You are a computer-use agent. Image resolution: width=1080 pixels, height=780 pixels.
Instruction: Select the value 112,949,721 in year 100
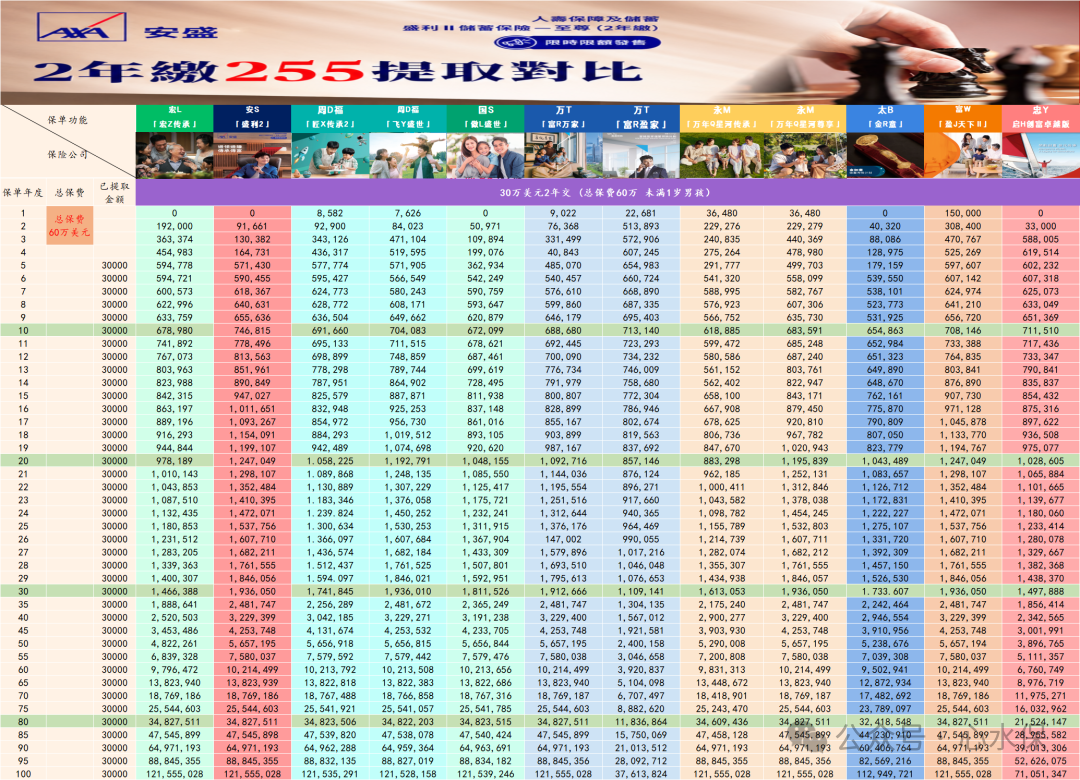pyautogui.click(x=885, y=774)
